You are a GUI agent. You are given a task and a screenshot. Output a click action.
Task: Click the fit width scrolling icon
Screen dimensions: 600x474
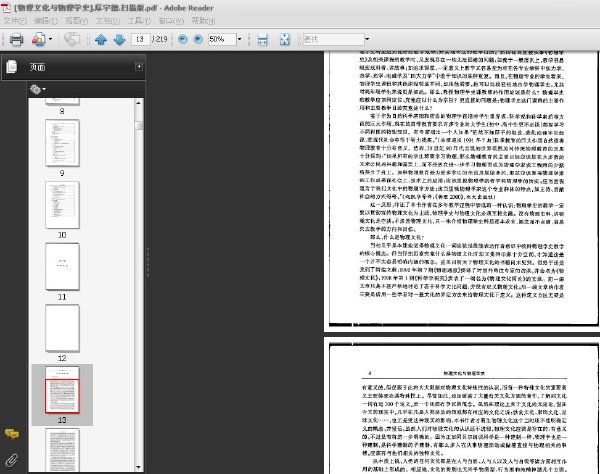(x=262, y=39)
